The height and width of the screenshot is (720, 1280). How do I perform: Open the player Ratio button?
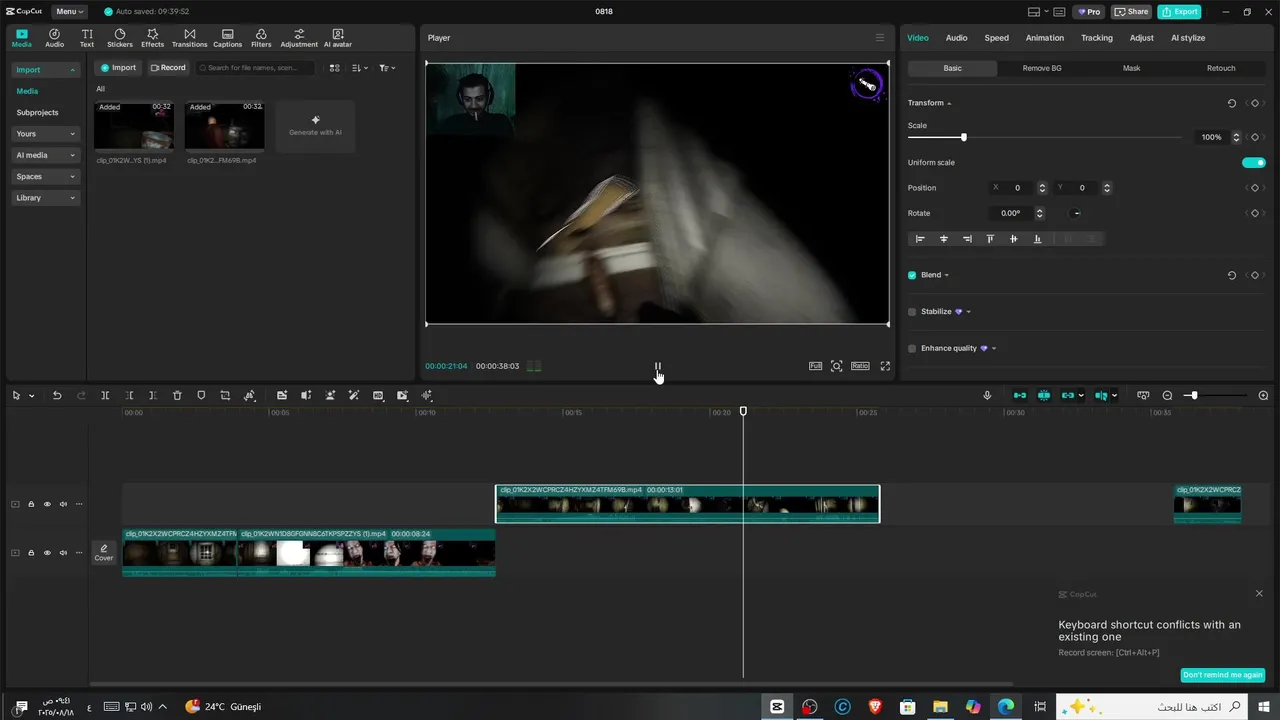(x=860, y=366)
